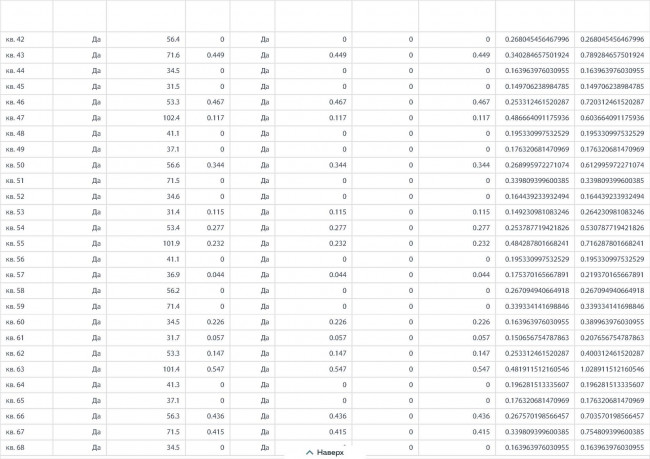Click the area value "34.6"
Screen dimensions: 650x459
(173, 197)
